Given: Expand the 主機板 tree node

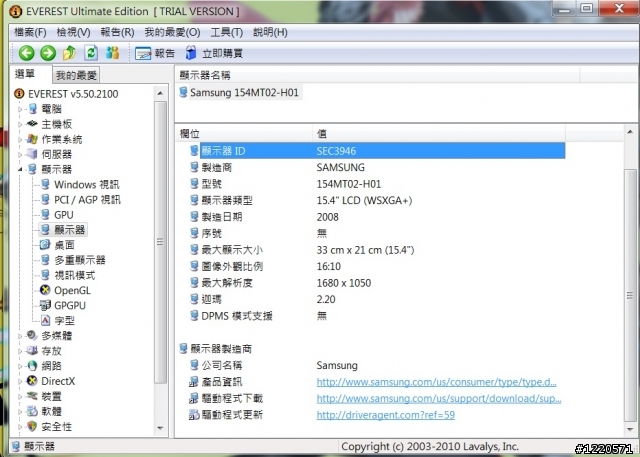Looking at the screenshot, I should pos(20,124).
